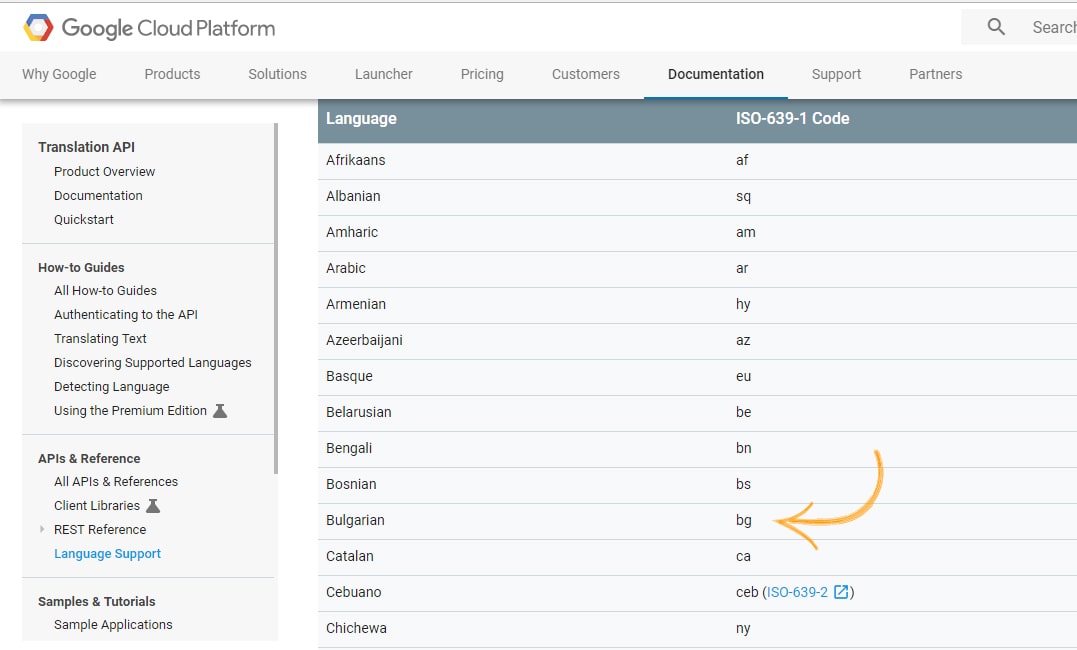Open Authenticating to the API guide
The height and width of the screenshot is (650, 1077).
(x=126, y=315)
